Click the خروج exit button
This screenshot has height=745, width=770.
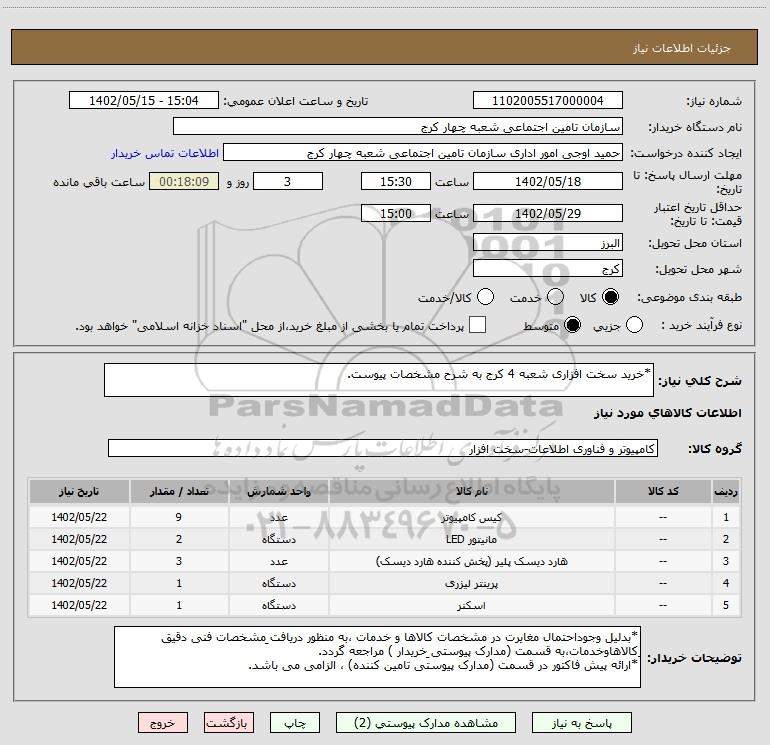click(163, 723)
